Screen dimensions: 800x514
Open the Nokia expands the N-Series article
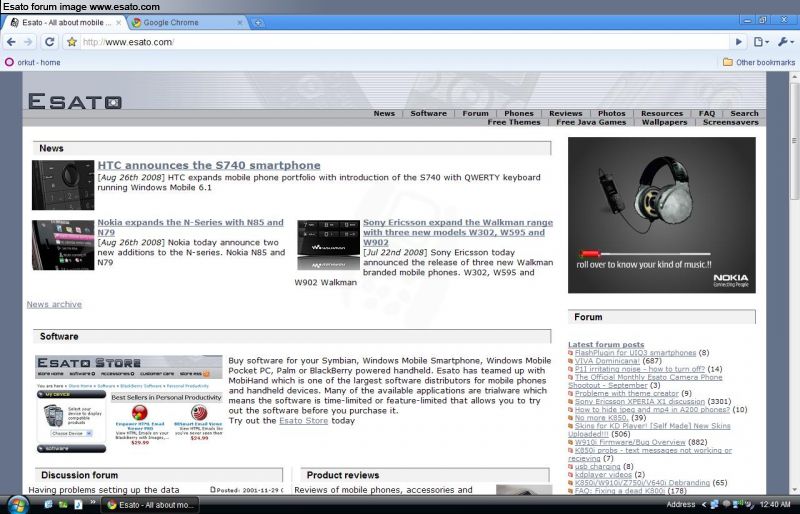pyautogui.click(x=190, y=227)
